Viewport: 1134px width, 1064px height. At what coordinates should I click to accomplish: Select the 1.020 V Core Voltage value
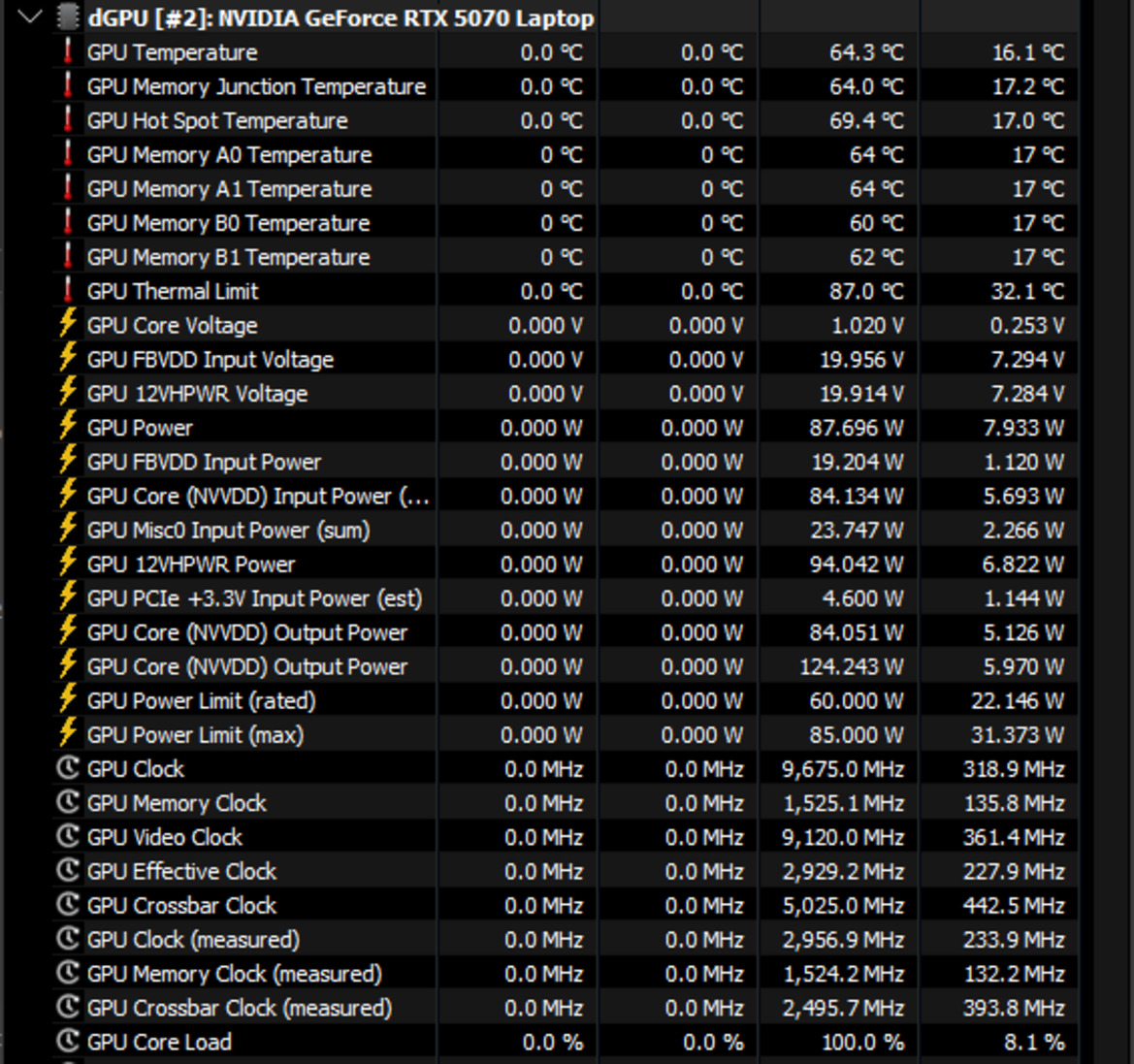[867, 326]
